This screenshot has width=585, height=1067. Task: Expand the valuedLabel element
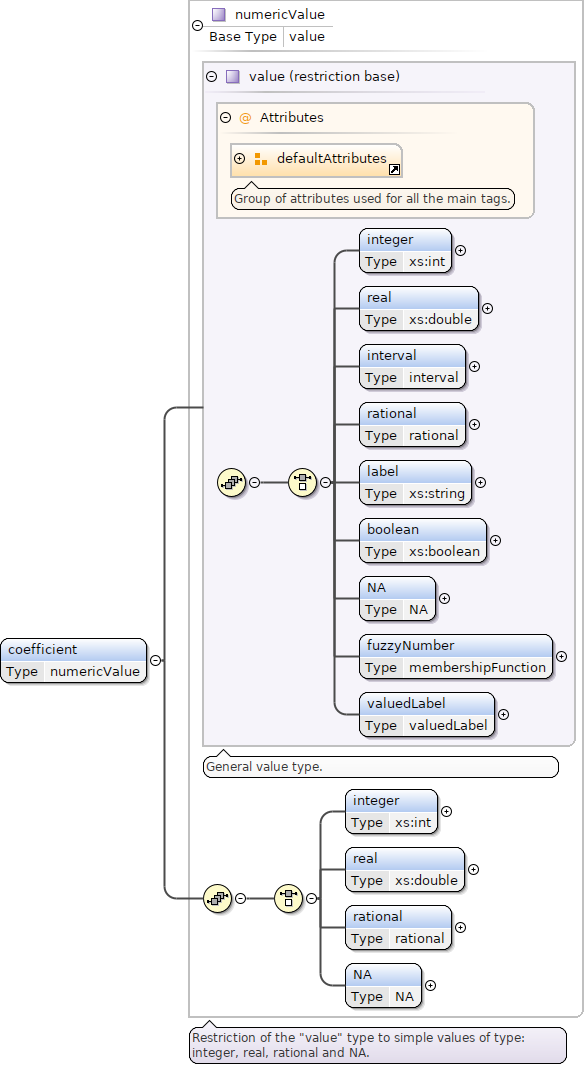[x=503, y=714]
